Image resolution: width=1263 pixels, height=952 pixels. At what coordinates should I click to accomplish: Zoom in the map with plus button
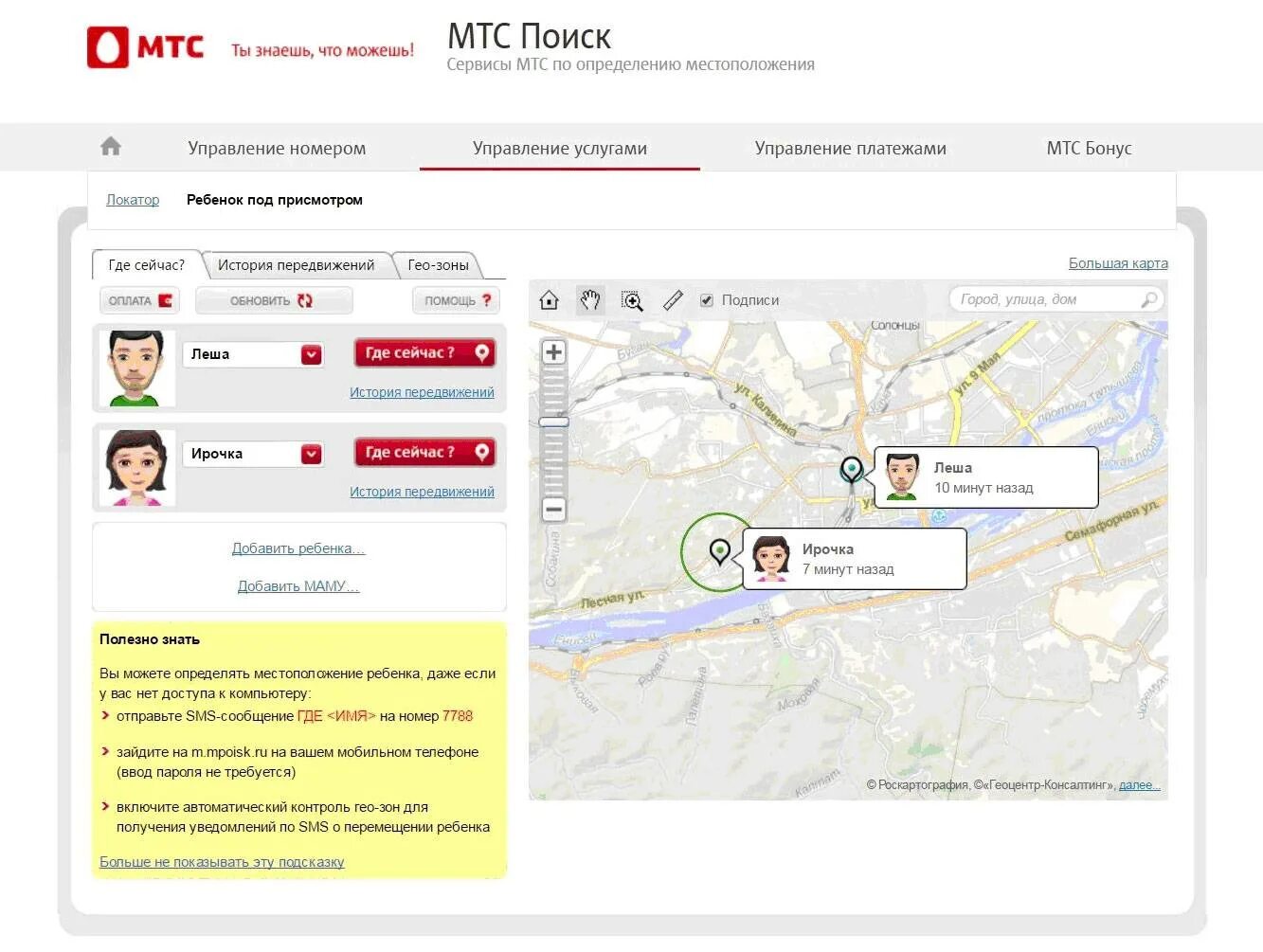coord(553,352)
